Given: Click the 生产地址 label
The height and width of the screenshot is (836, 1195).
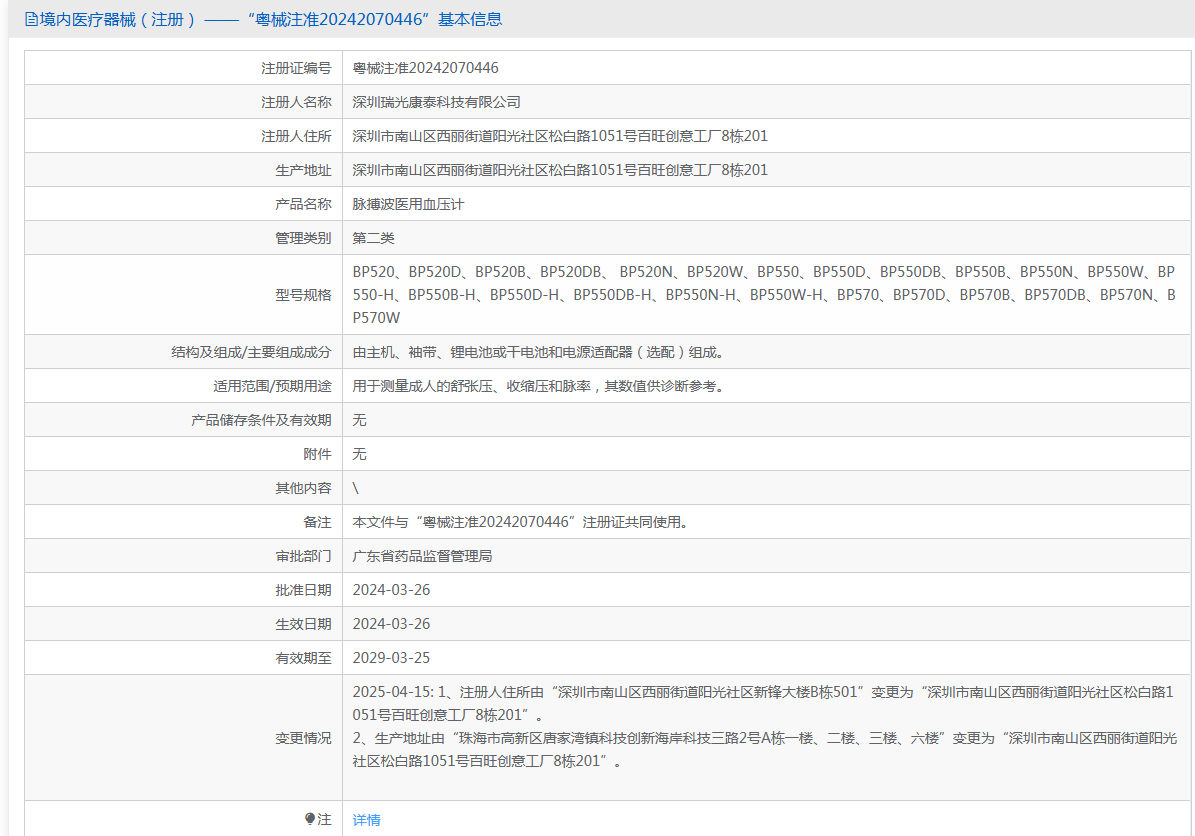Looking at the screenshot, I should (x=303, y=170).
